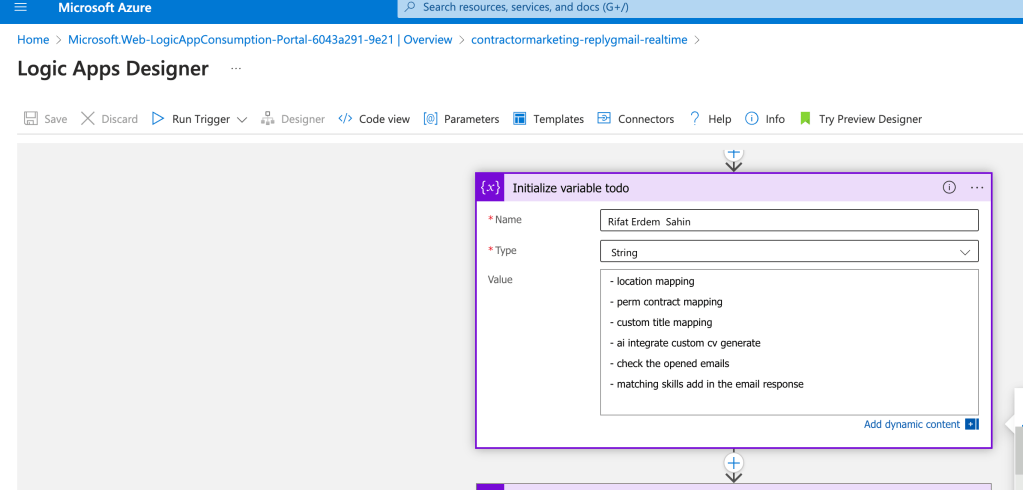
Task: Click the Parameters [@] icon
Action: pos(430,119)
